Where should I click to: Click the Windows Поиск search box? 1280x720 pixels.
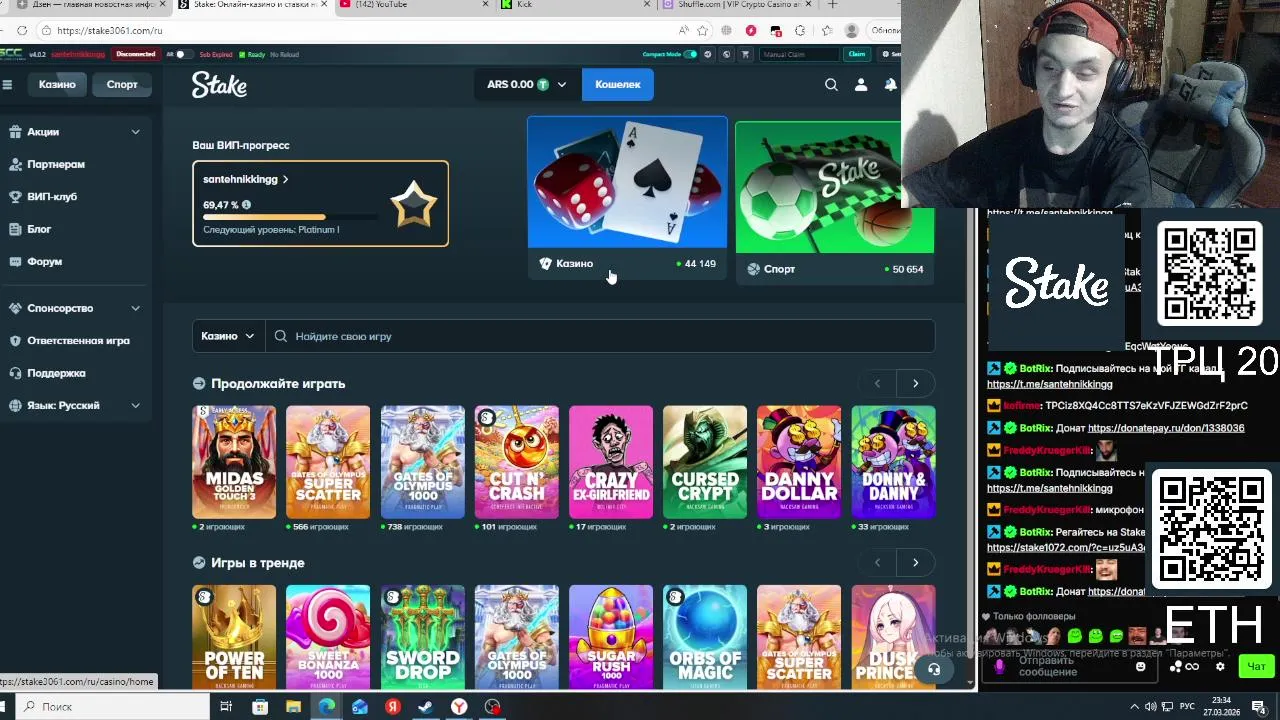point(110,707)
